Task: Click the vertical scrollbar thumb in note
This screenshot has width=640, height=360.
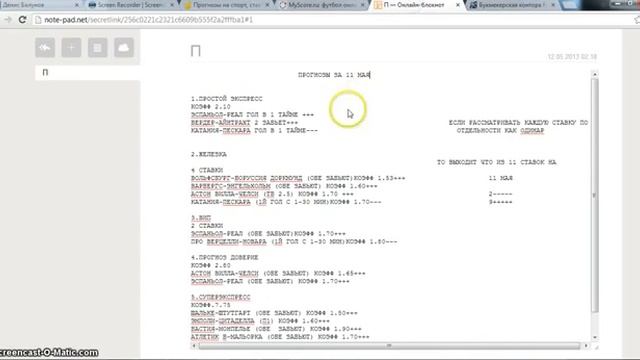Action: coord(595,195)
